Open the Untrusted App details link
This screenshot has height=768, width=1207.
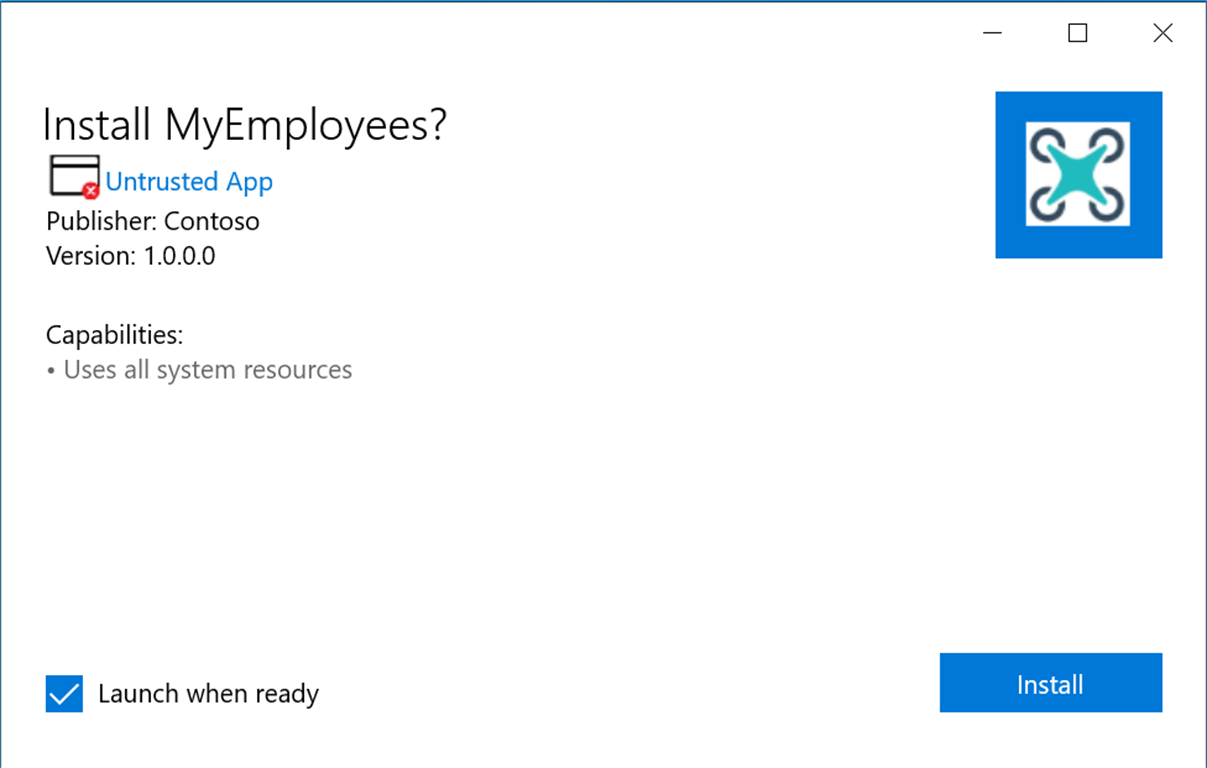(x=189, y=181)
